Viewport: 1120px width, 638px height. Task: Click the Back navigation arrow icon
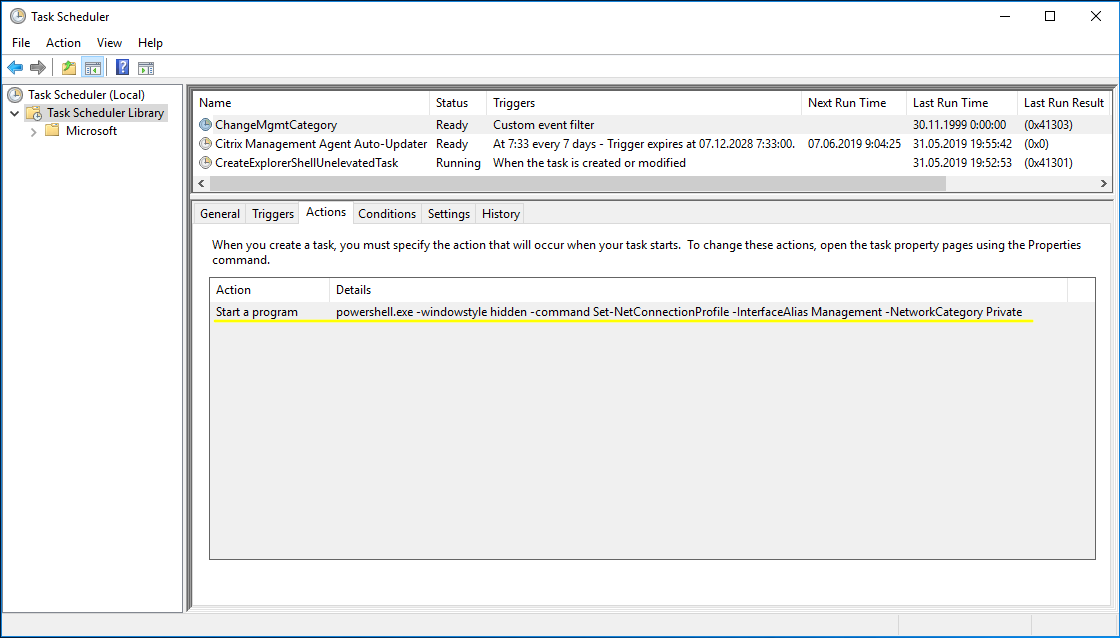click(x=15, y=67)
